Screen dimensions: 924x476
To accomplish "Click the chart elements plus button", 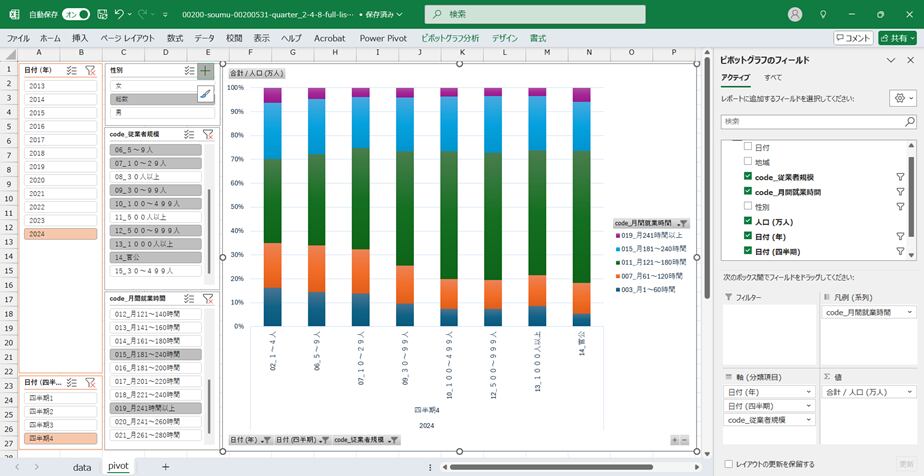I will click(205, 71).
